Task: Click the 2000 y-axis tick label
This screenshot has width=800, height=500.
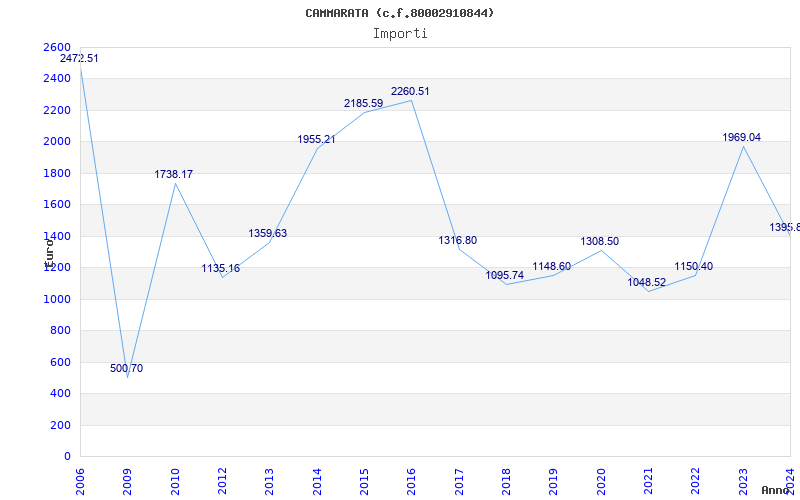Action: click(57, 142)
